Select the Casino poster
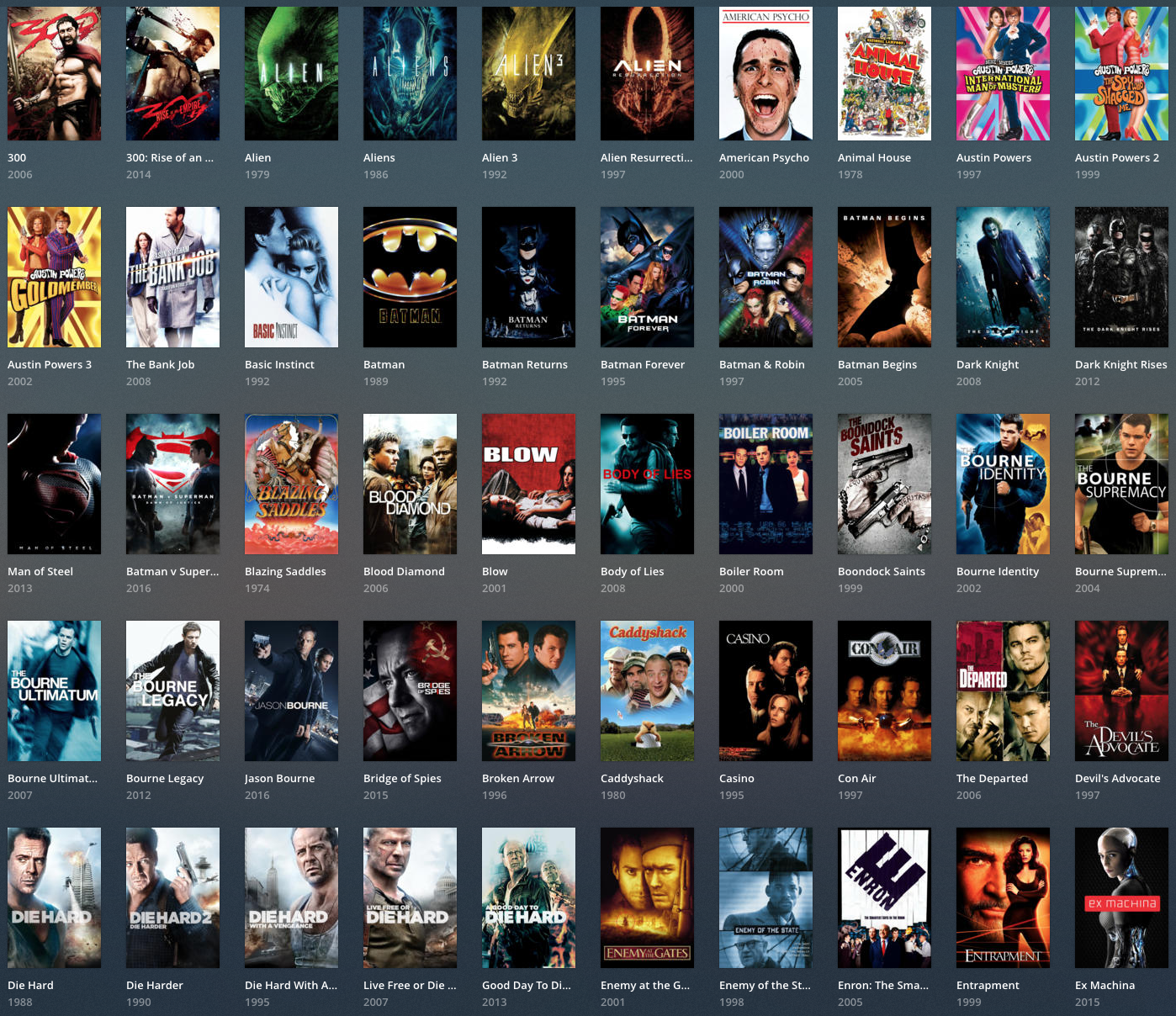Image resolution: width=1176 pixels, height=1016 pixels. point(765,691)
